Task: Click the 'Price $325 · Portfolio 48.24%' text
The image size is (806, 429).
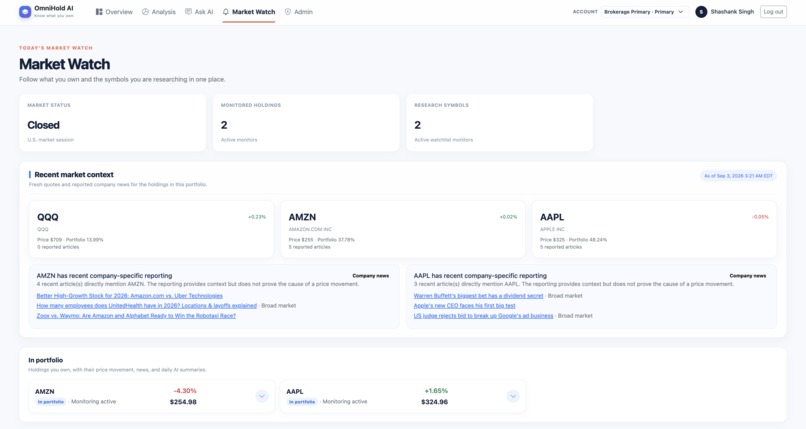Action: [573, 240]
